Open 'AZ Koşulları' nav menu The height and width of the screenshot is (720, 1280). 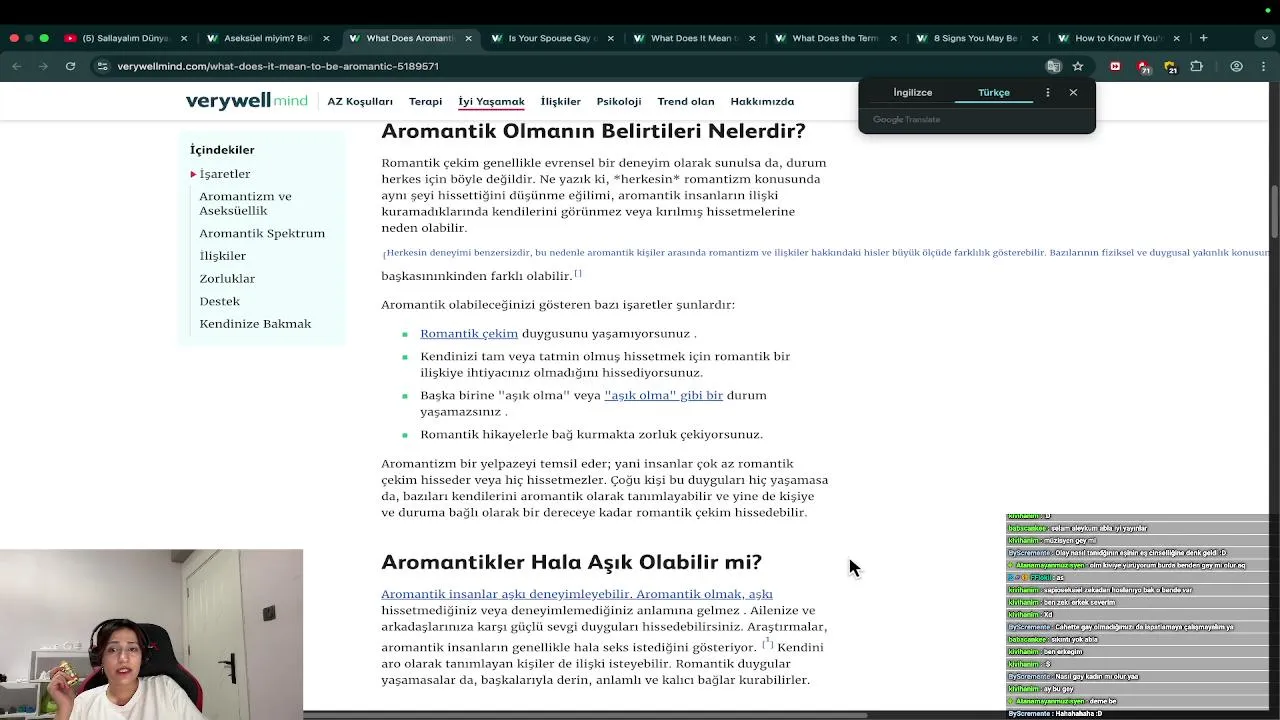click(360, 102)
